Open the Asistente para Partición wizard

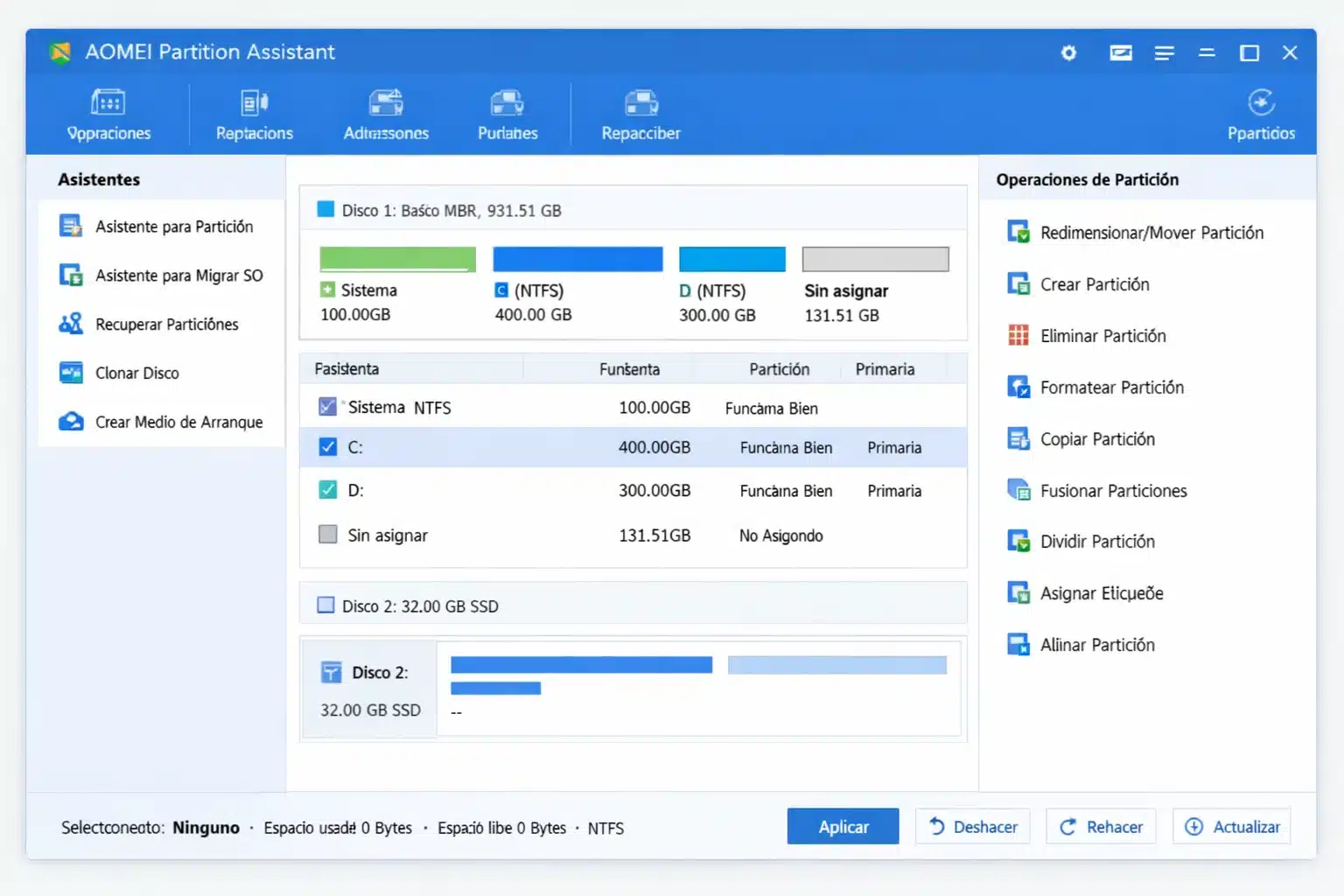[x=173, y=226]
